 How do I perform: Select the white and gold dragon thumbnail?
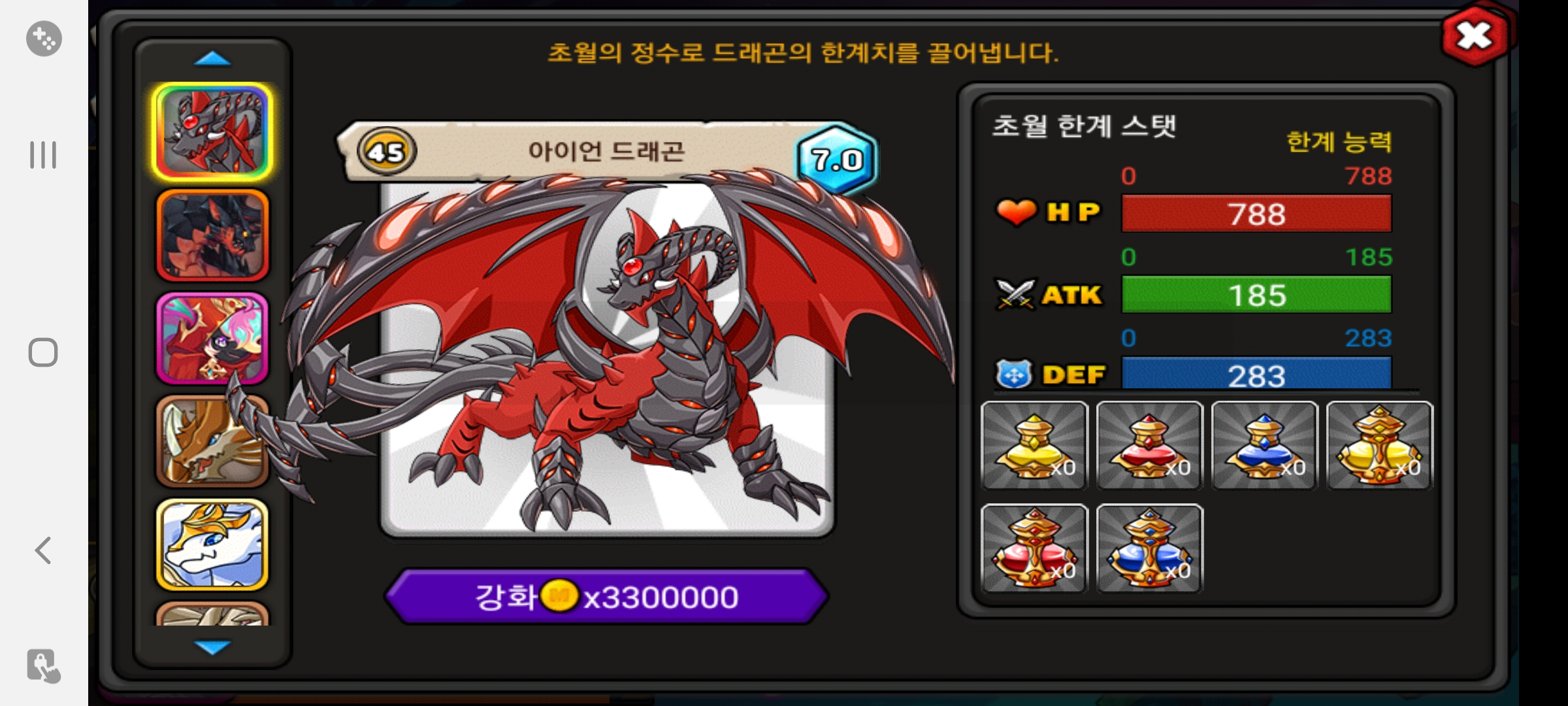point(212,545)
